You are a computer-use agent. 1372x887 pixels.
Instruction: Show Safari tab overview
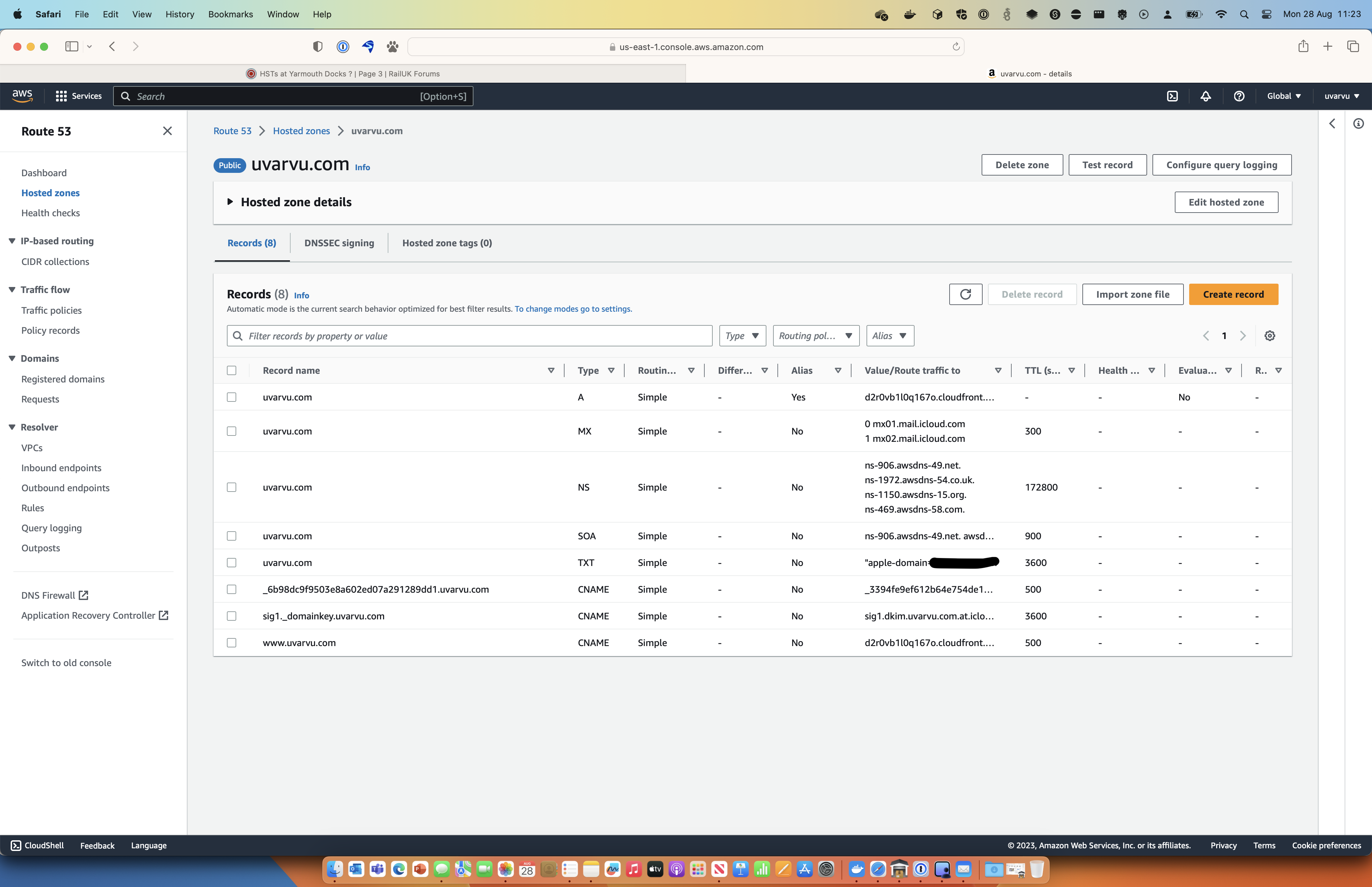1353,47
